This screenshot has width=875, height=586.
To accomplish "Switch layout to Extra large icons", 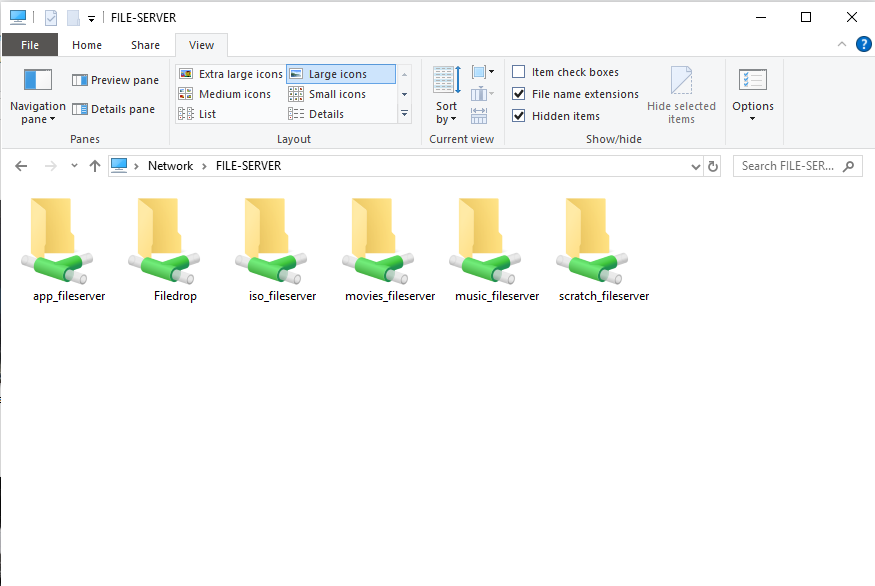I will click(x=231, y=74).
